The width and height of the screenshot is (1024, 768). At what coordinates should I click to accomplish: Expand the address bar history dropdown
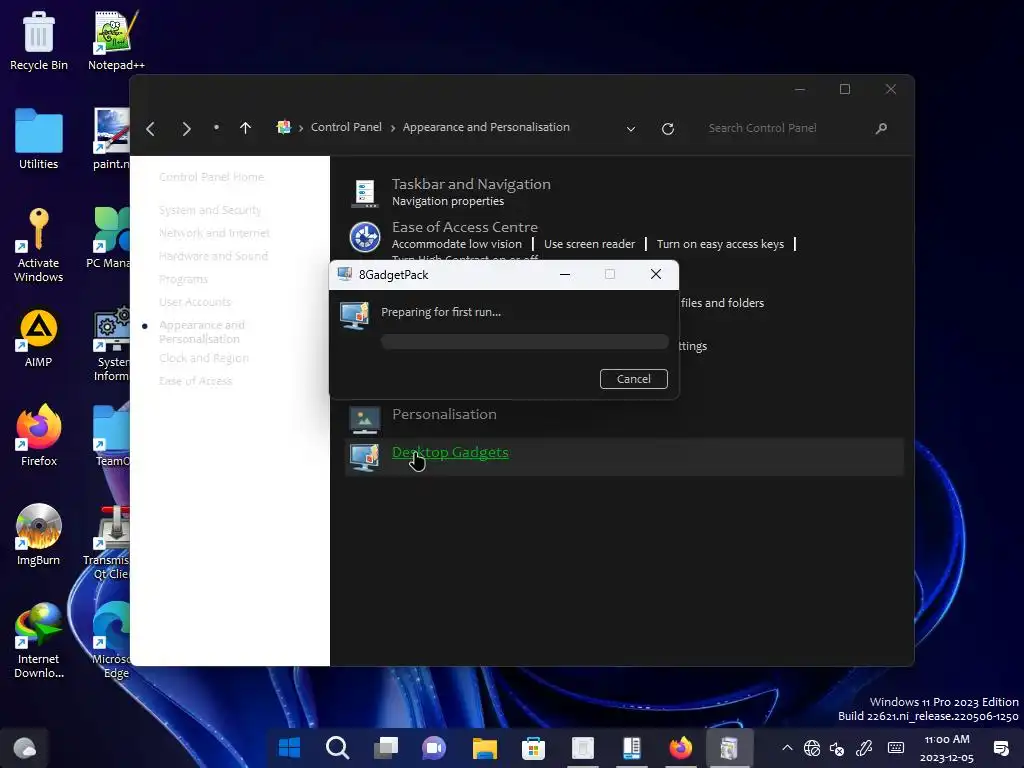pyautogui.click(x=630, y=129)
